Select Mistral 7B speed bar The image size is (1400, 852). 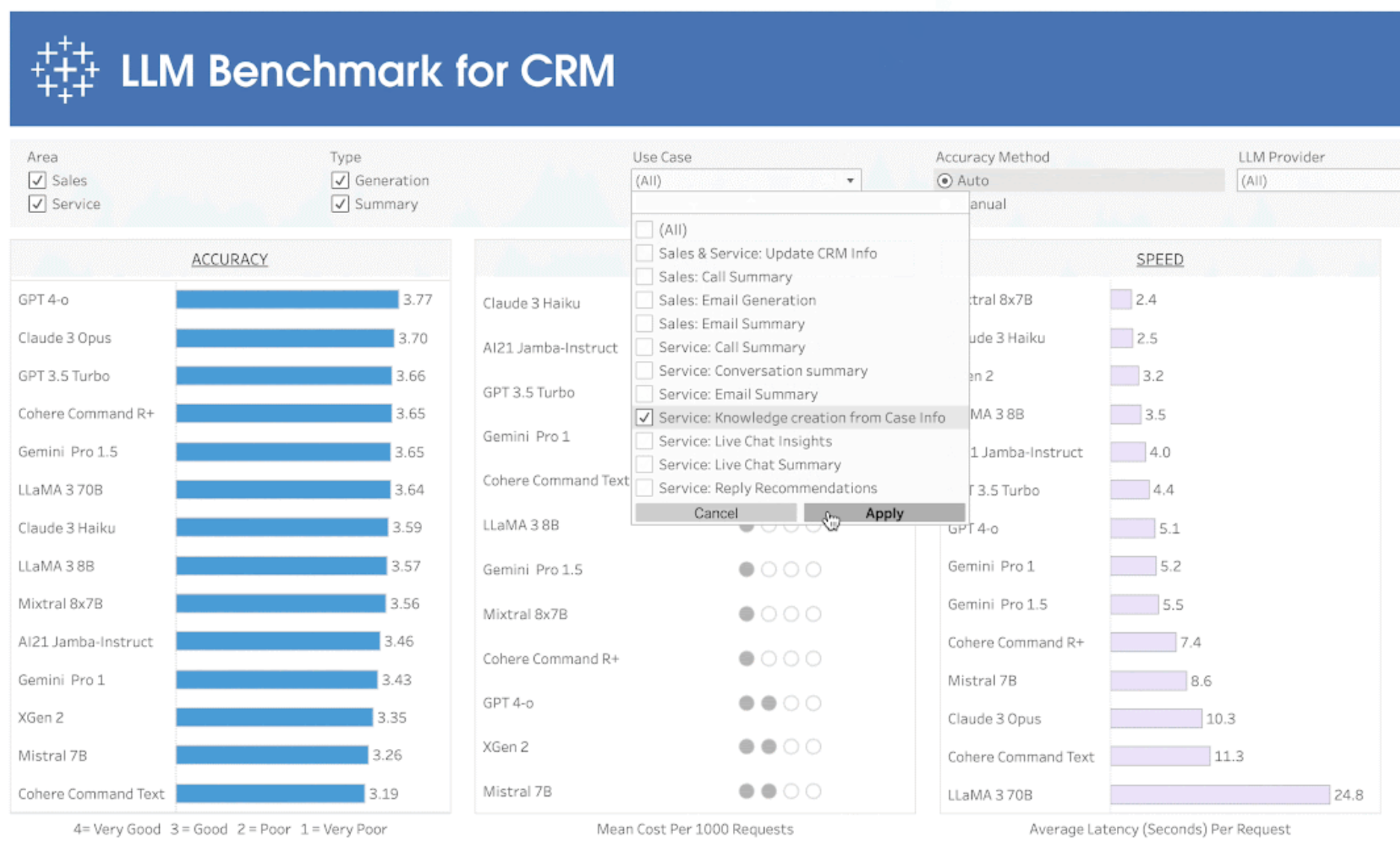[x=1148, y=681]
